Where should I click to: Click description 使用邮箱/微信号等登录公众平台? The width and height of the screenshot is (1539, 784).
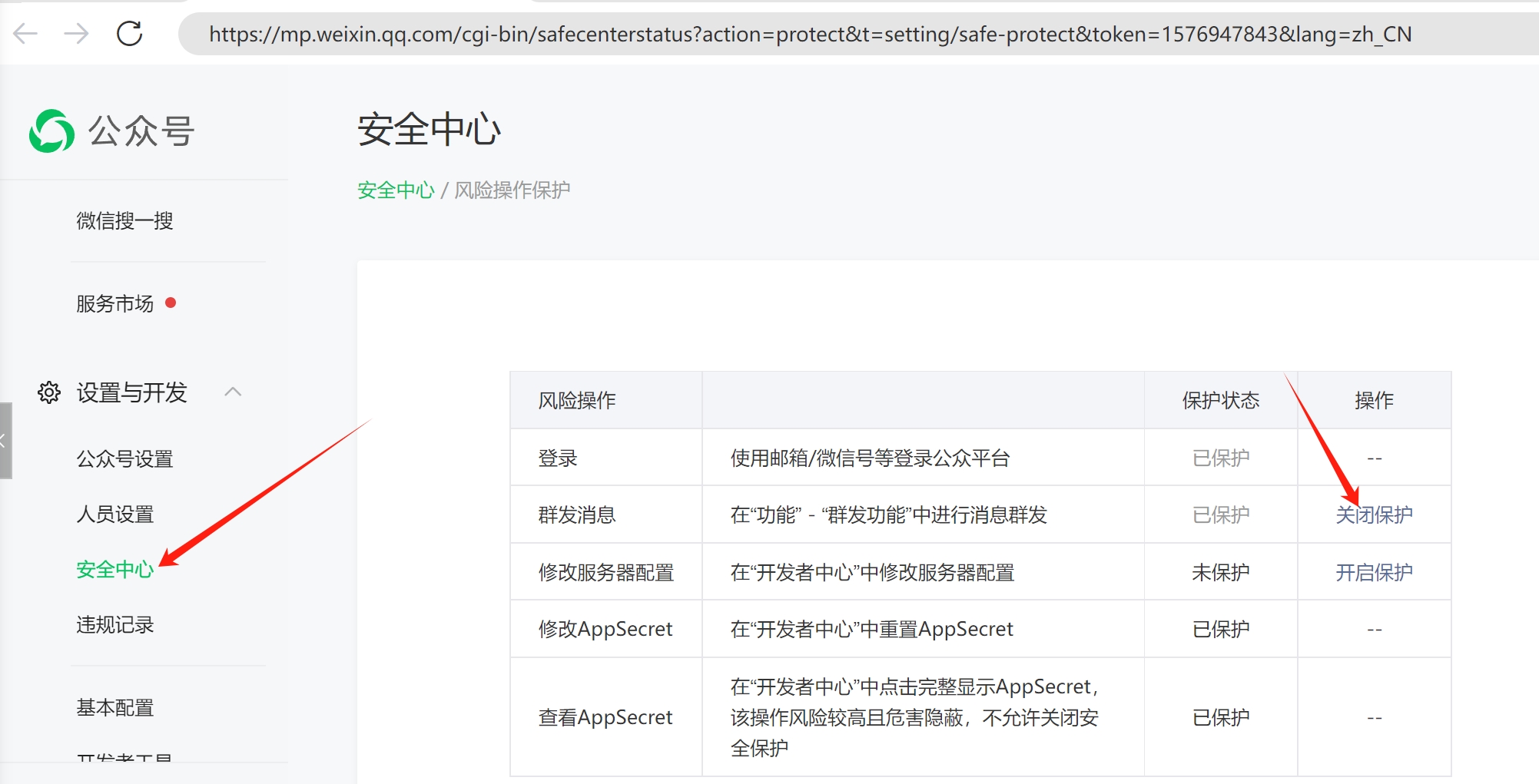[870, 458]
